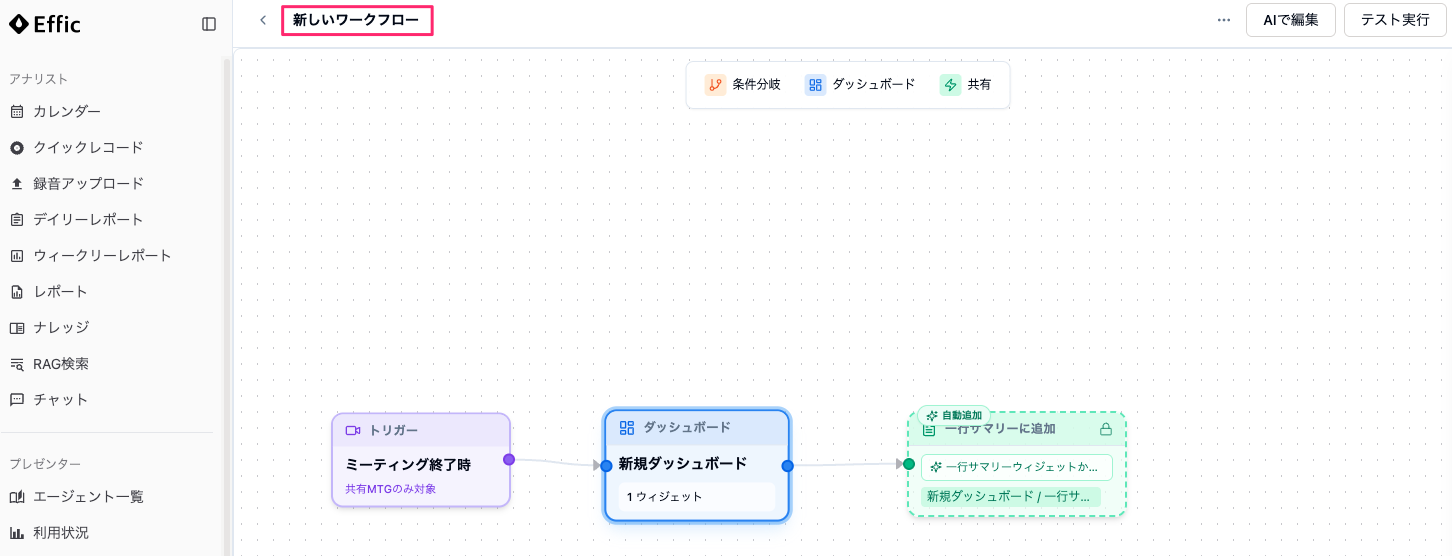Image resolution: width=1452 pixels, height=556 pixels.
Task: Click the record icon beside クイックレコード
Action: tap(17, 147)
